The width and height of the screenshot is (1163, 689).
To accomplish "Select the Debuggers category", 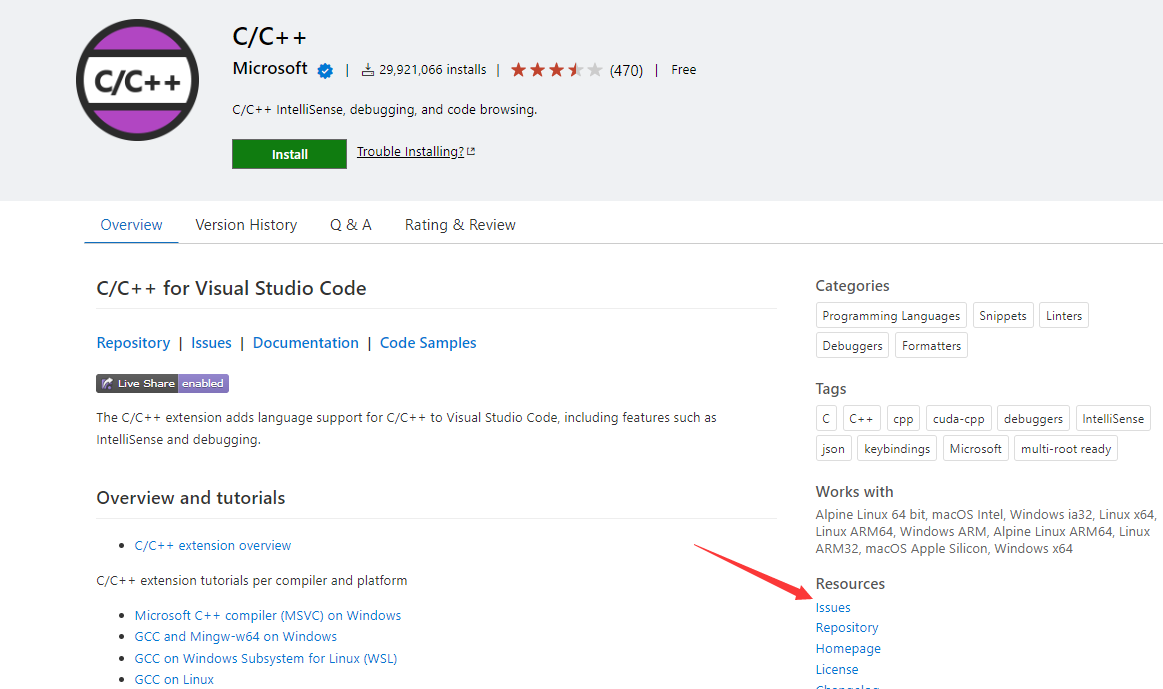I will point(852,346).
